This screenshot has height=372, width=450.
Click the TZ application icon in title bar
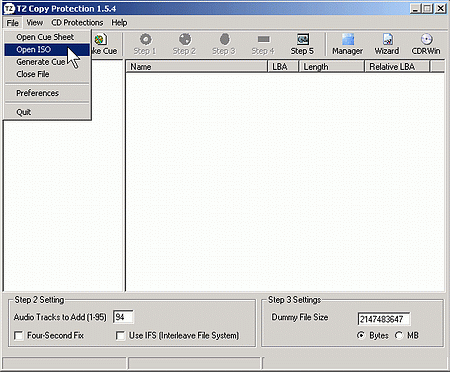pos(9,8)
